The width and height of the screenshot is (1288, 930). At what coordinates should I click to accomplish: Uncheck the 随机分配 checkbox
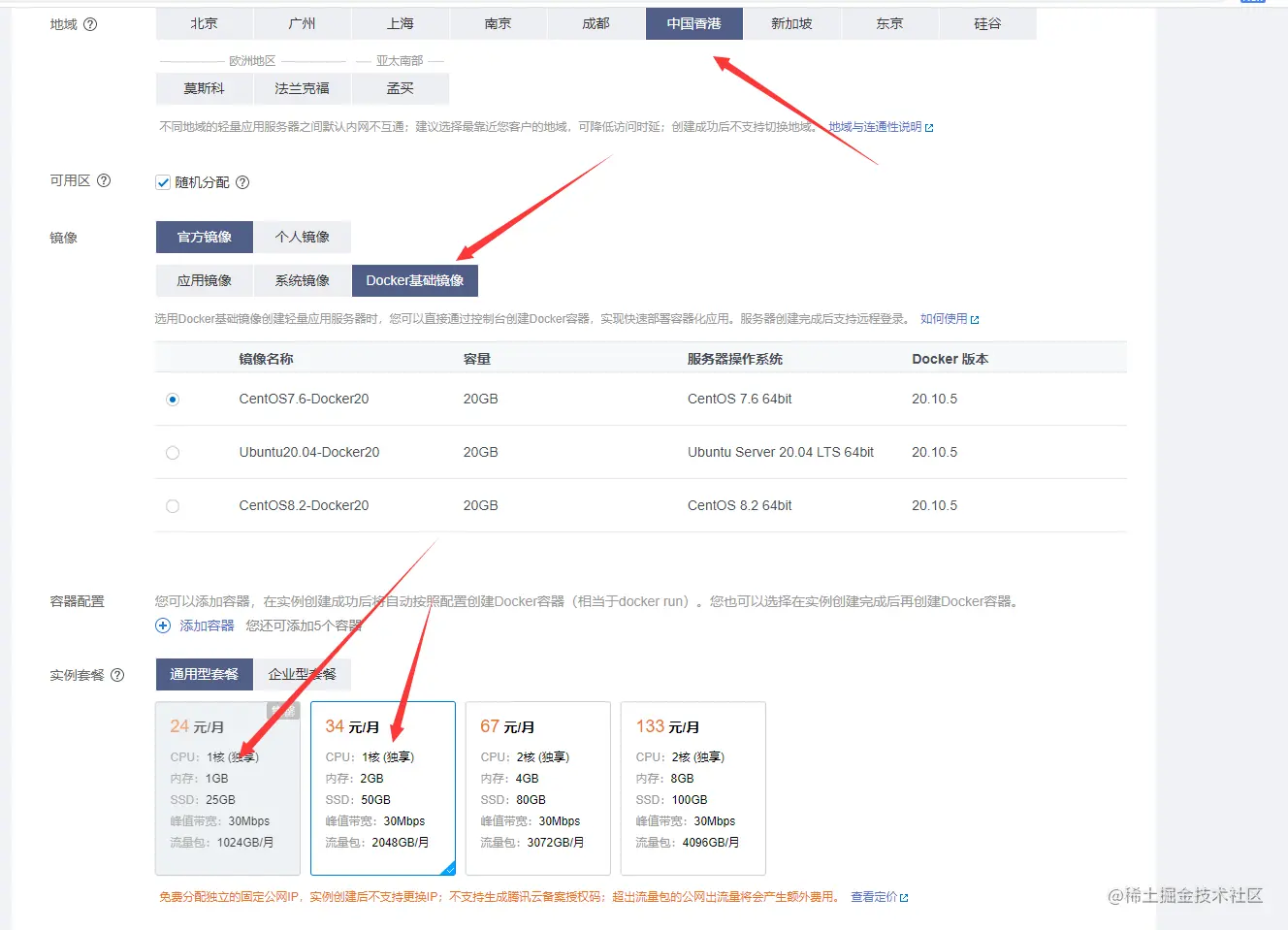pyautogui.click(x=162, y=181)
